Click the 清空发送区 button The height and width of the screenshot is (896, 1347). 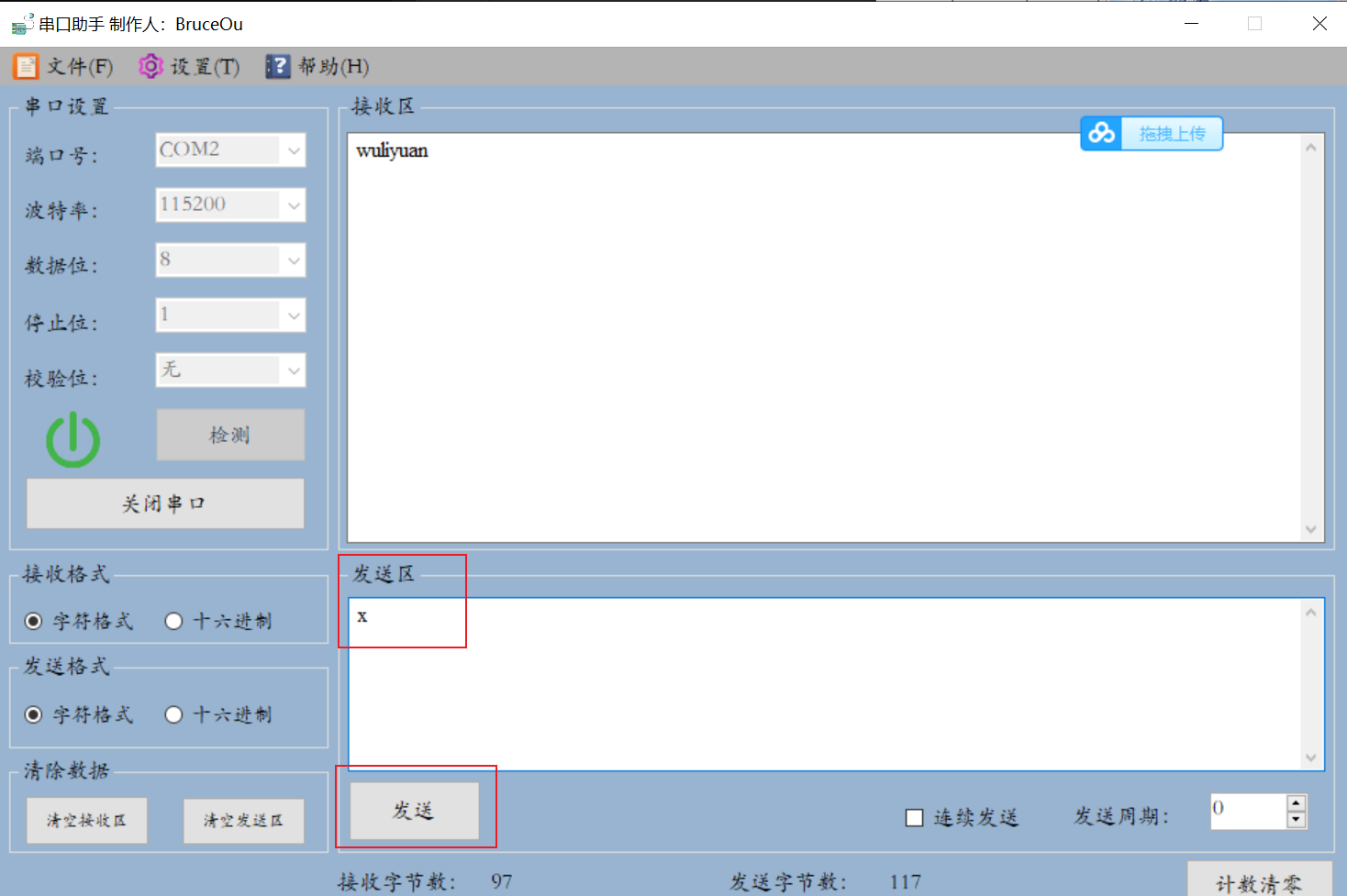(x=243, y=820)
